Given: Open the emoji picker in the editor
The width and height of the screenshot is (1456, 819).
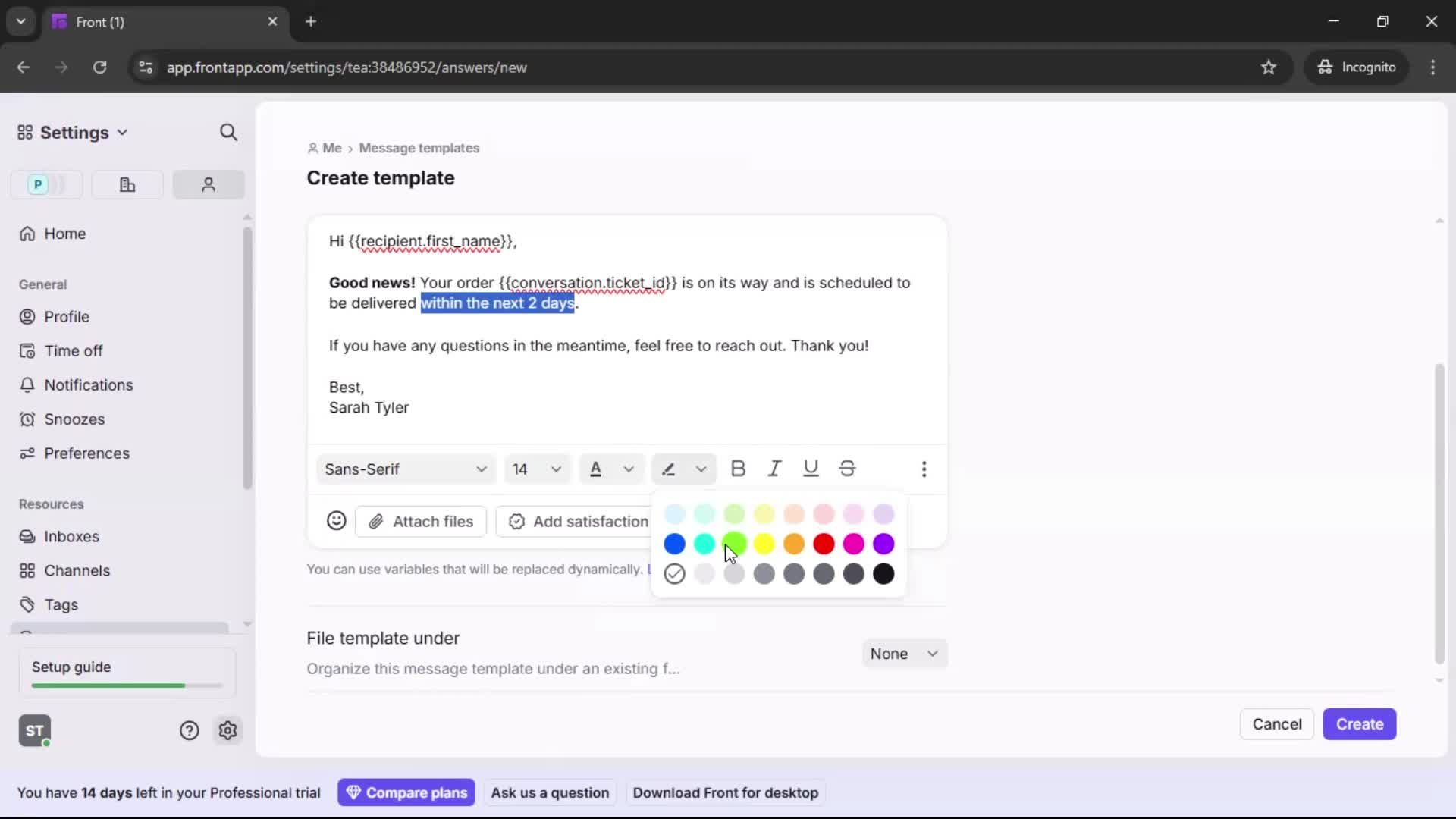Looking at the screenshot, I should pos(337,521).
